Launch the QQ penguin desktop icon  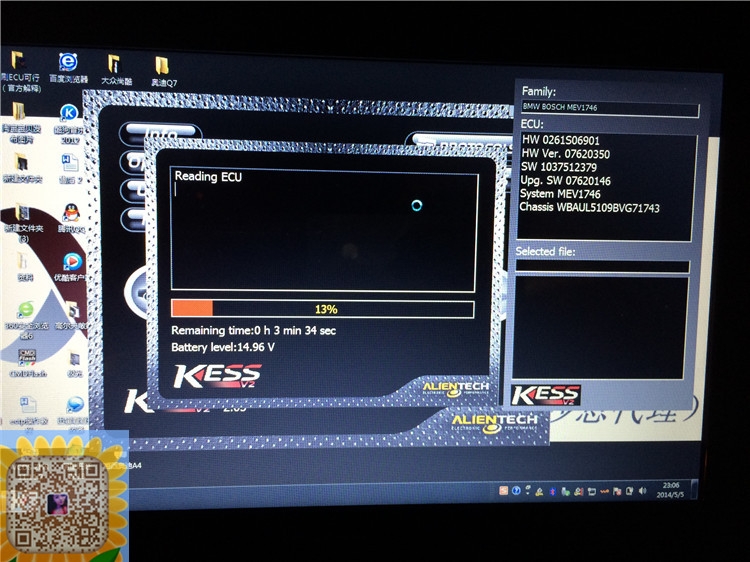pos(71,219)
